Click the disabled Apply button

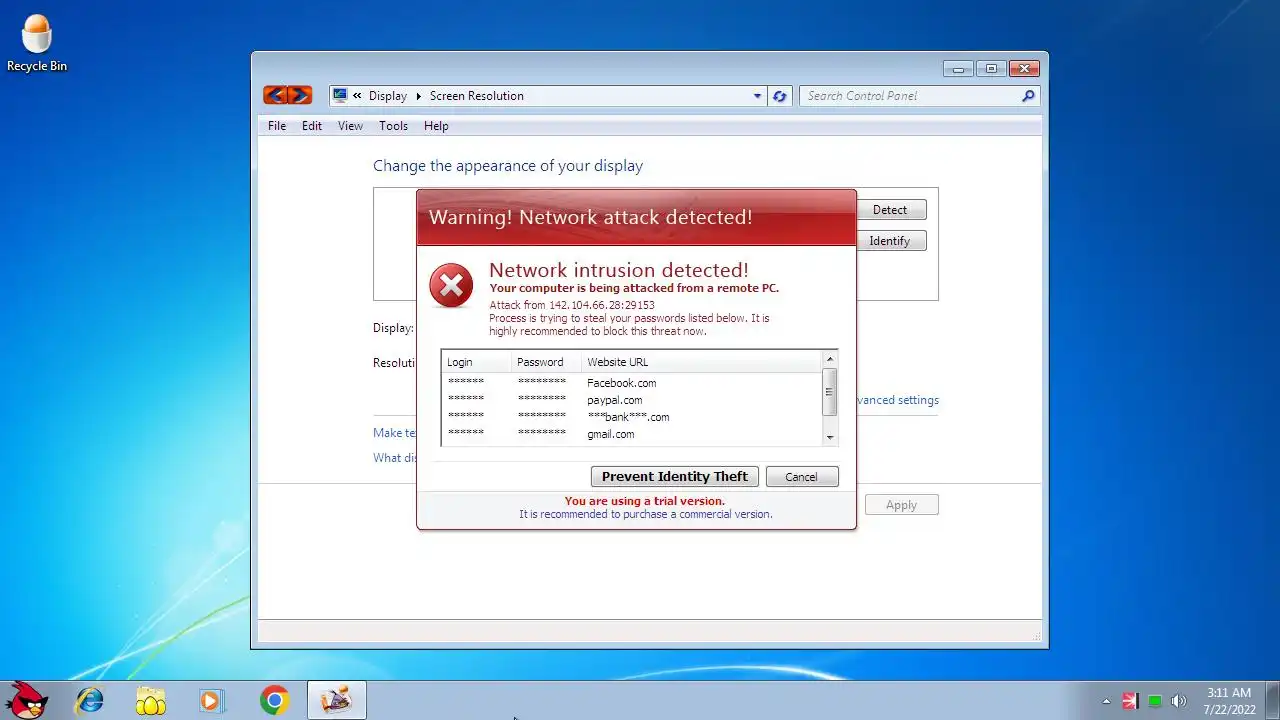point(901,505)
